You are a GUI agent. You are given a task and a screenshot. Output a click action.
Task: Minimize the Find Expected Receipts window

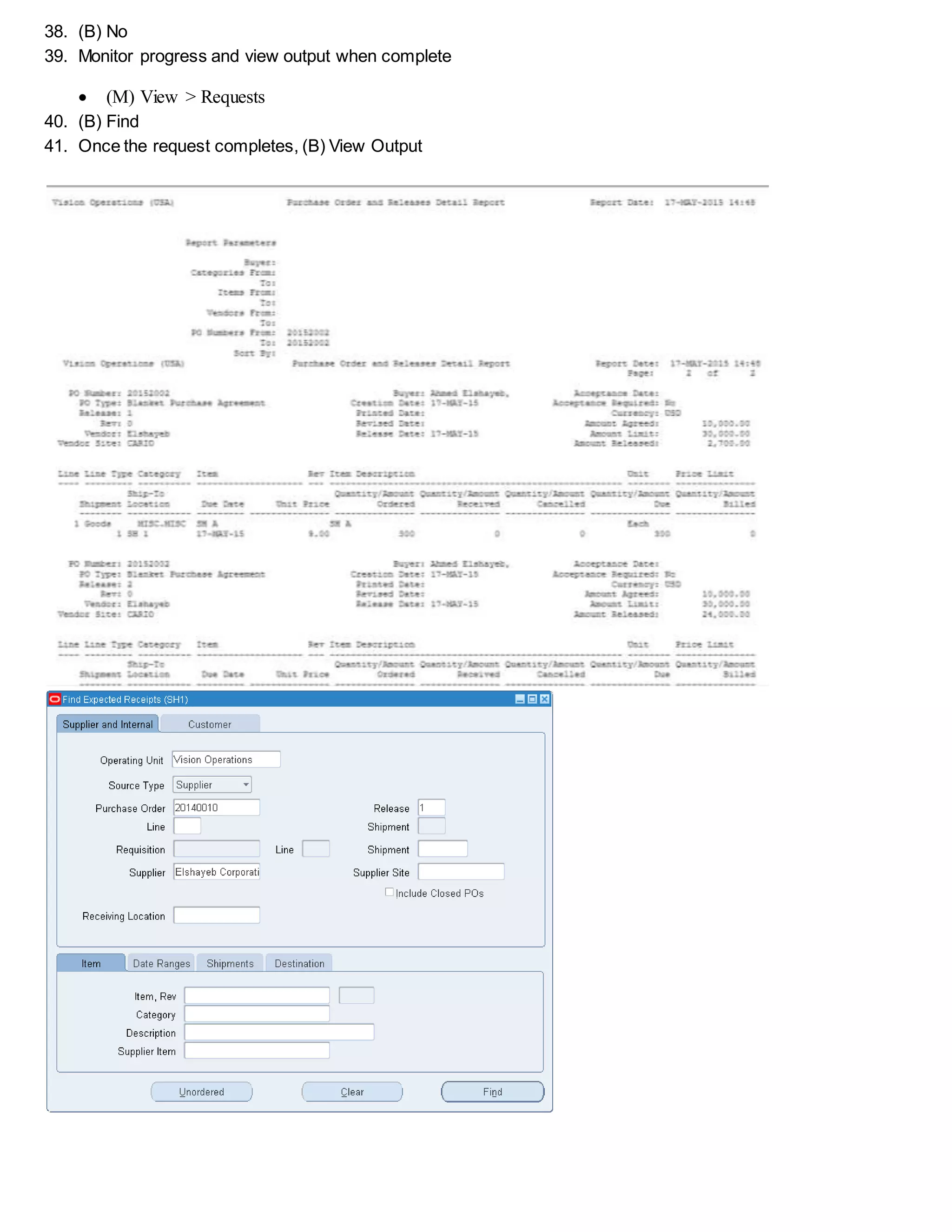[520, 699]
